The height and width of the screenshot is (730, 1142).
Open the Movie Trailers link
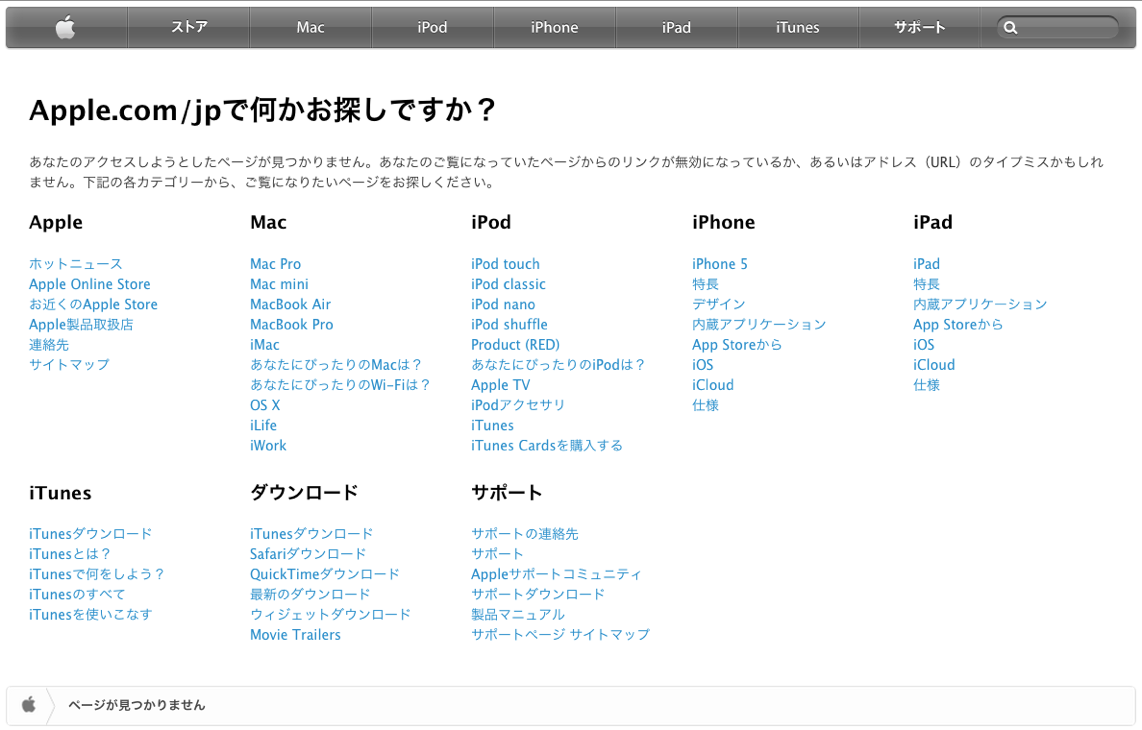295,635
